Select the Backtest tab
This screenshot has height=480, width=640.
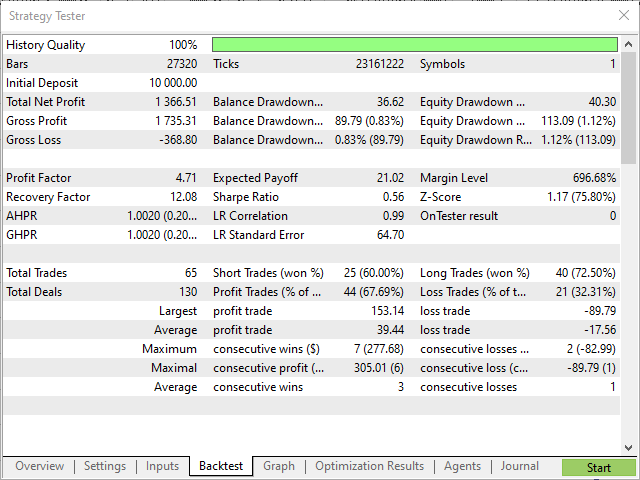point(221,466)
